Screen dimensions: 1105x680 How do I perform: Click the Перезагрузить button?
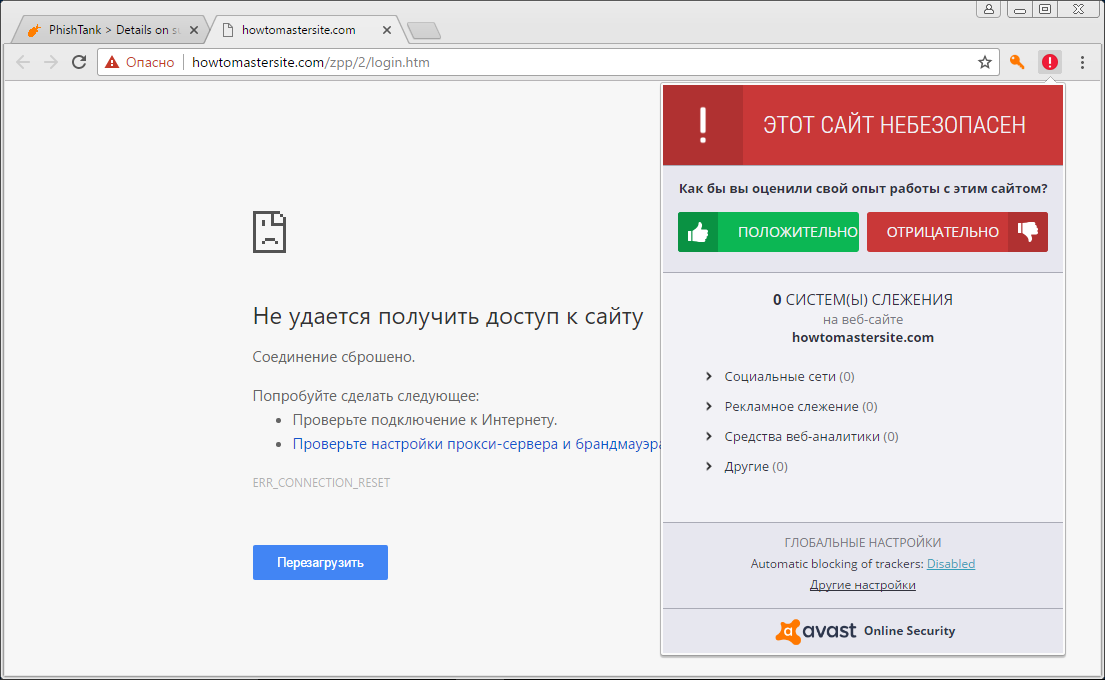[x=320, y=562]
